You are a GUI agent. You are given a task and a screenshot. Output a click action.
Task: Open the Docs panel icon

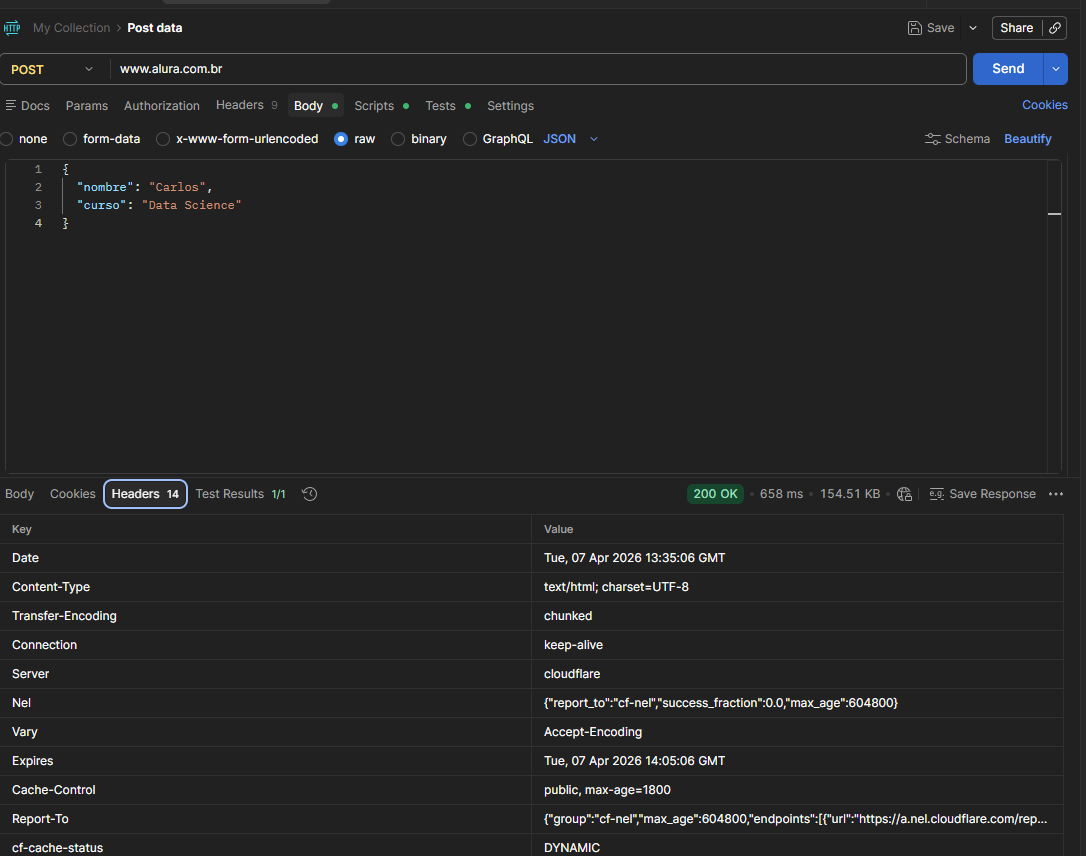tap(11, 106)
